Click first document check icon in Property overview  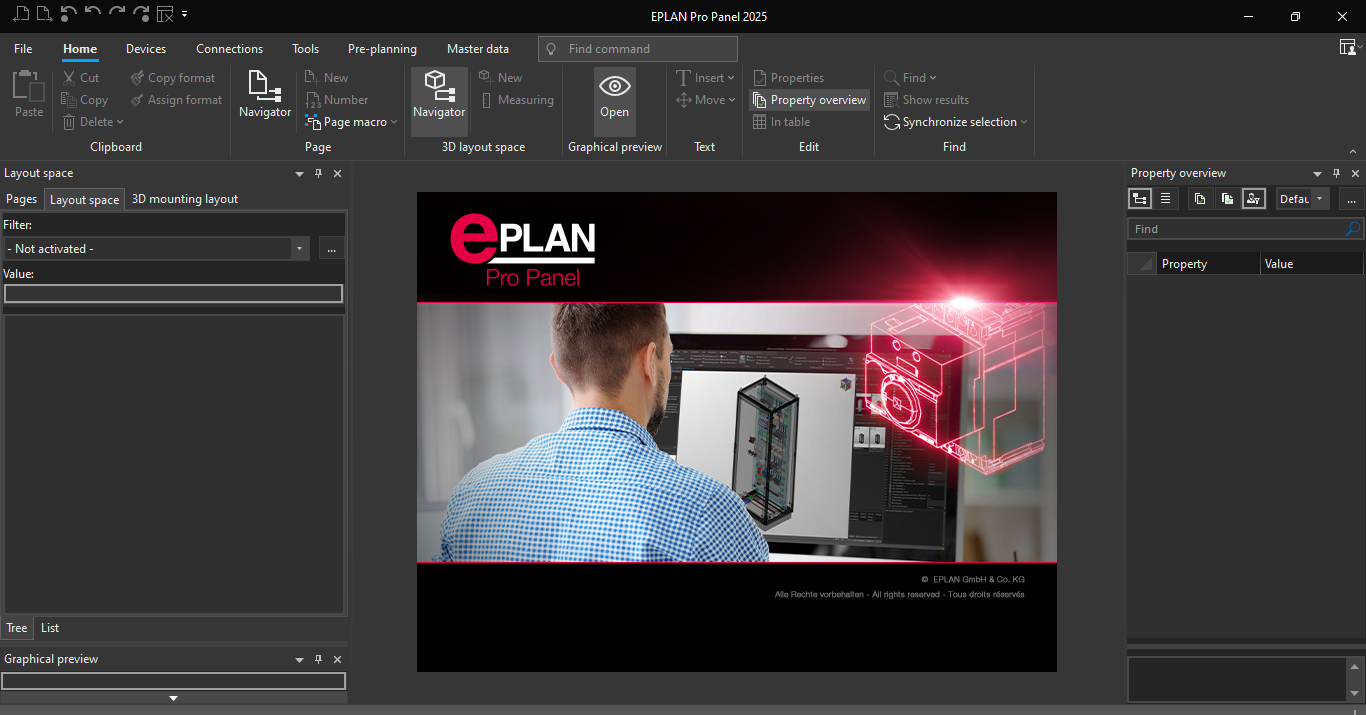[1200, 198]
